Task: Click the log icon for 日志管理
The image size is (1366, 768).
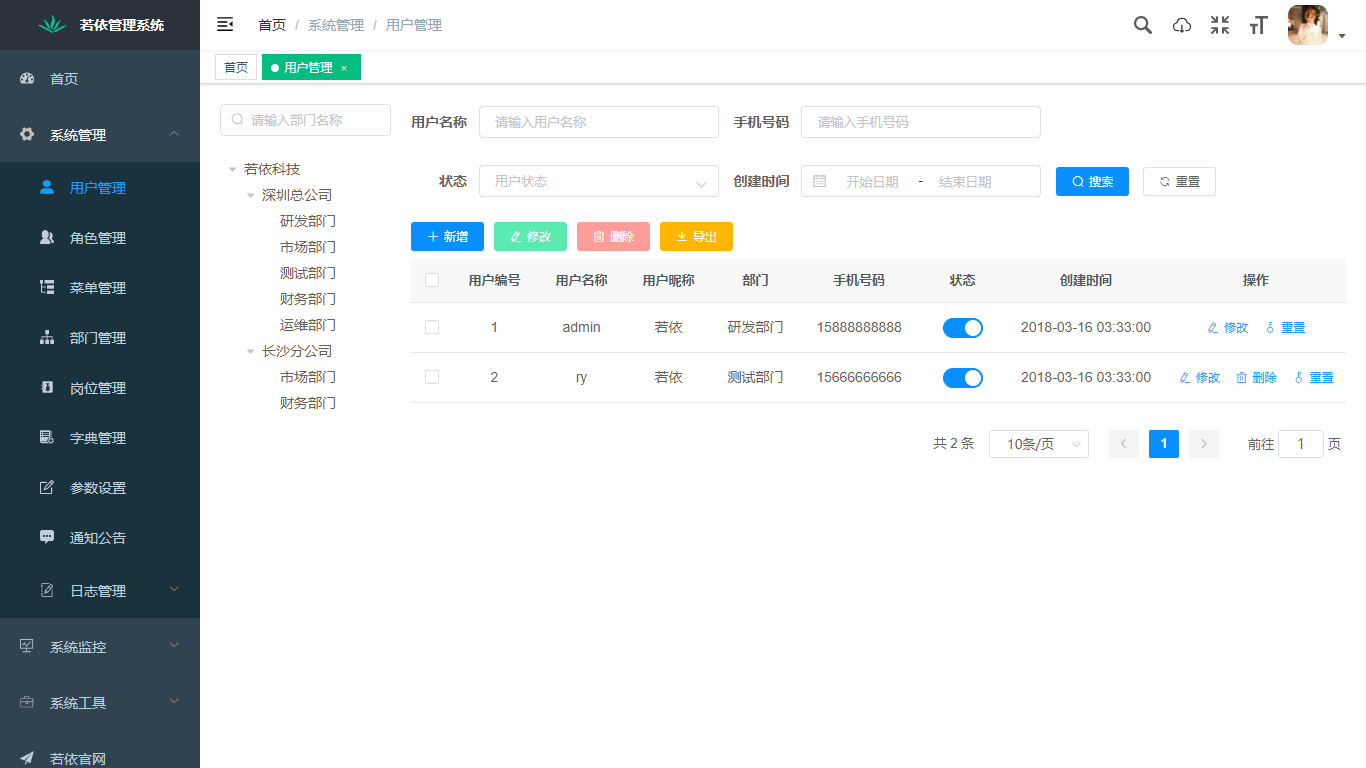Action: tap(47, 590)
